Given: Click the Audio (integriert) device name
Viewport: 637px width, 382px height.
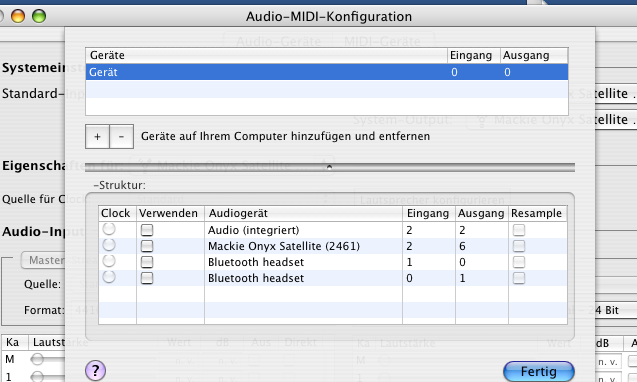Looking at the screenshot, I should (254, 230).
